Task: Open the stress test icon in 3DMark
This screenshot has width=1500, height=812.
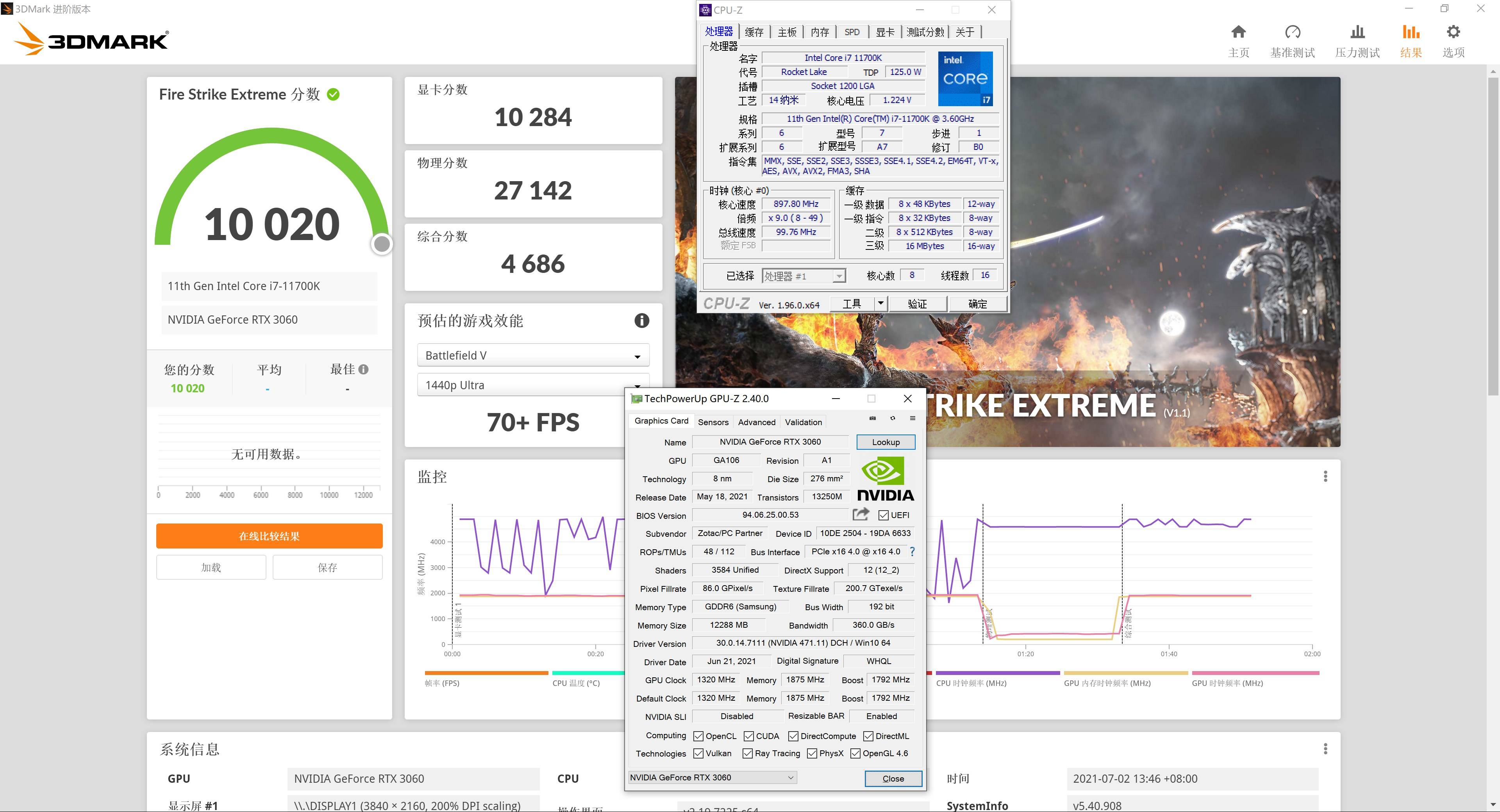Action: (x=1357, y=32)
